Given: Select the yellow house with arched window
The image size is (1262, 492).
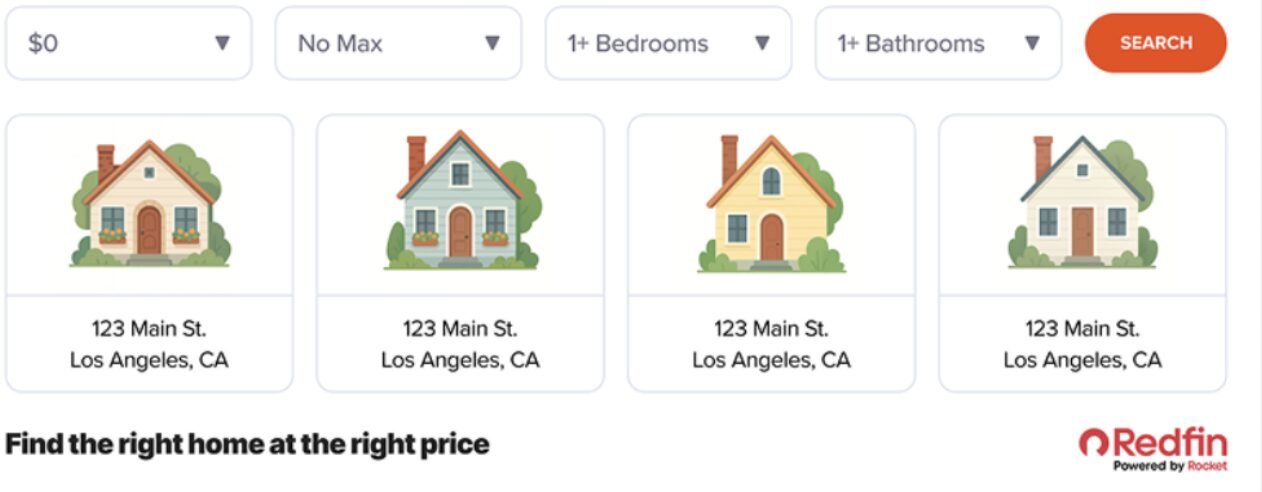Looking at the screenshot, I should (x=771, y=205).
